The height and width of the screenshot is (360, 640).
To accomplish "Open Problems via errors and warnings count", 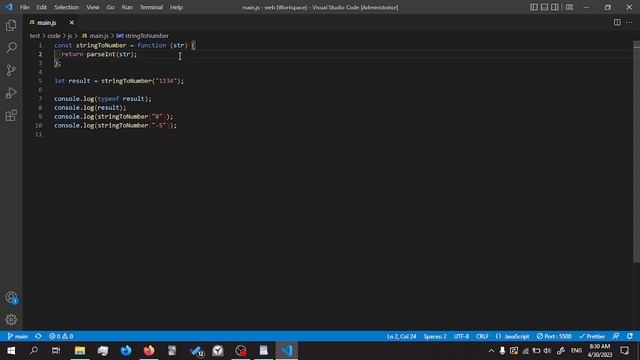I will [61, 336].
